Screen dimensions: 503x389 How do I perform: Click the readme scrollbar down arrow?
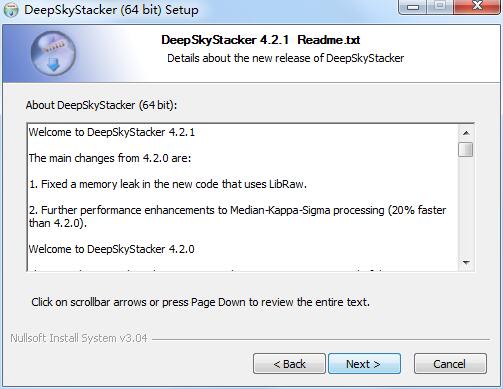(466, 263)
